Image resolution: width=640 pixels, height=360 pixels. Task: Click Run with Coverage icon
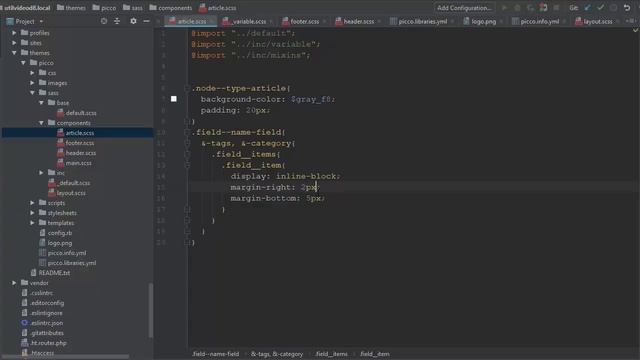point(530,8)
